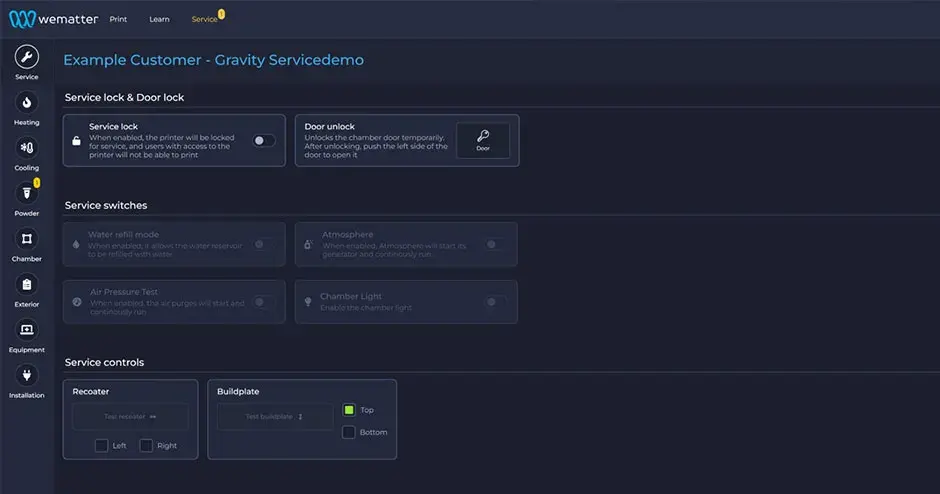The height and width of the screenshot is (494, 940).
Task: Turn on the Chamber Light switch
Action: [494, 302]
